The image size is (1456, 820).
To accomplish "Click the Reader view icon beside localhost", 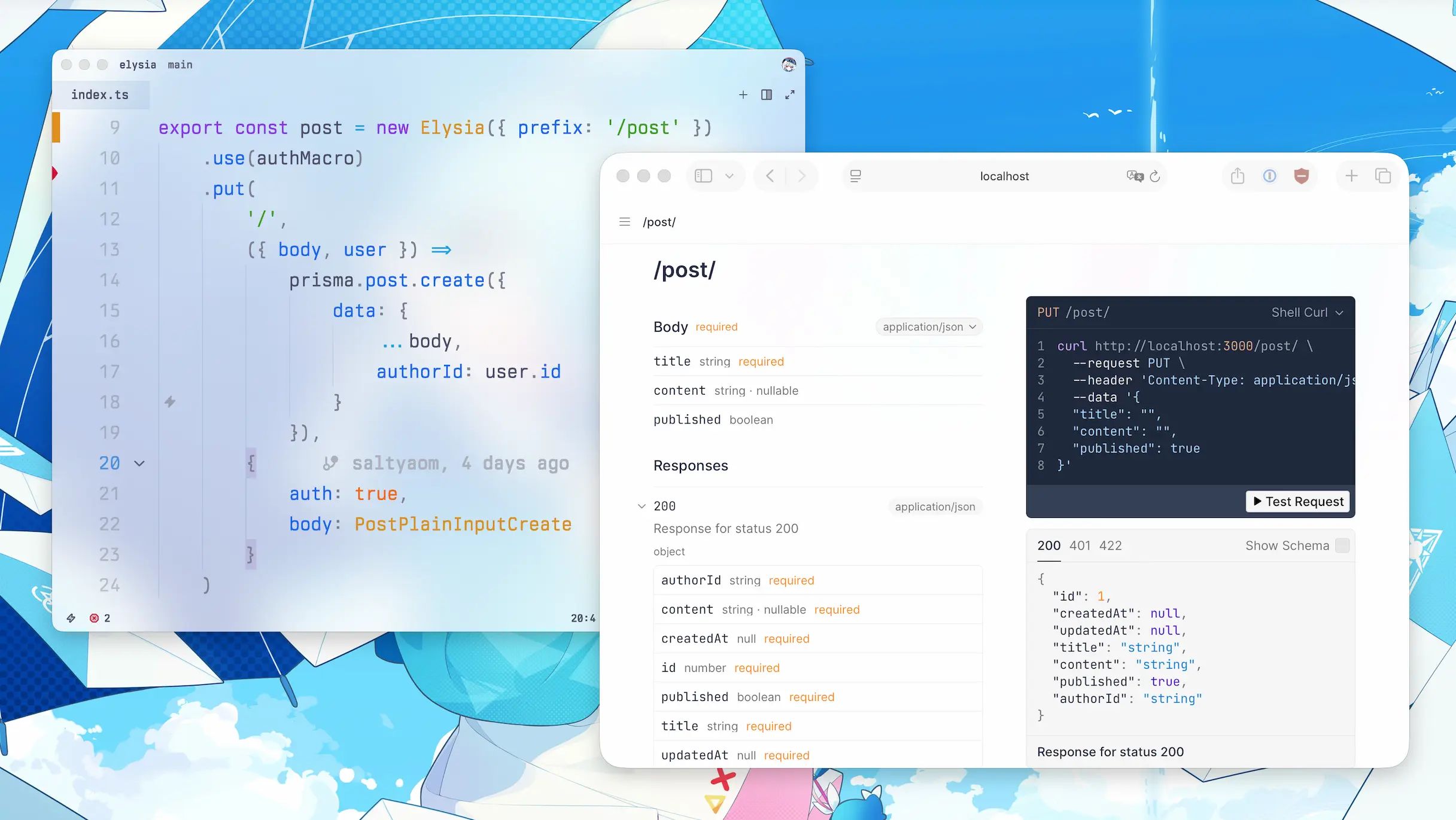I will click(855, 176).
